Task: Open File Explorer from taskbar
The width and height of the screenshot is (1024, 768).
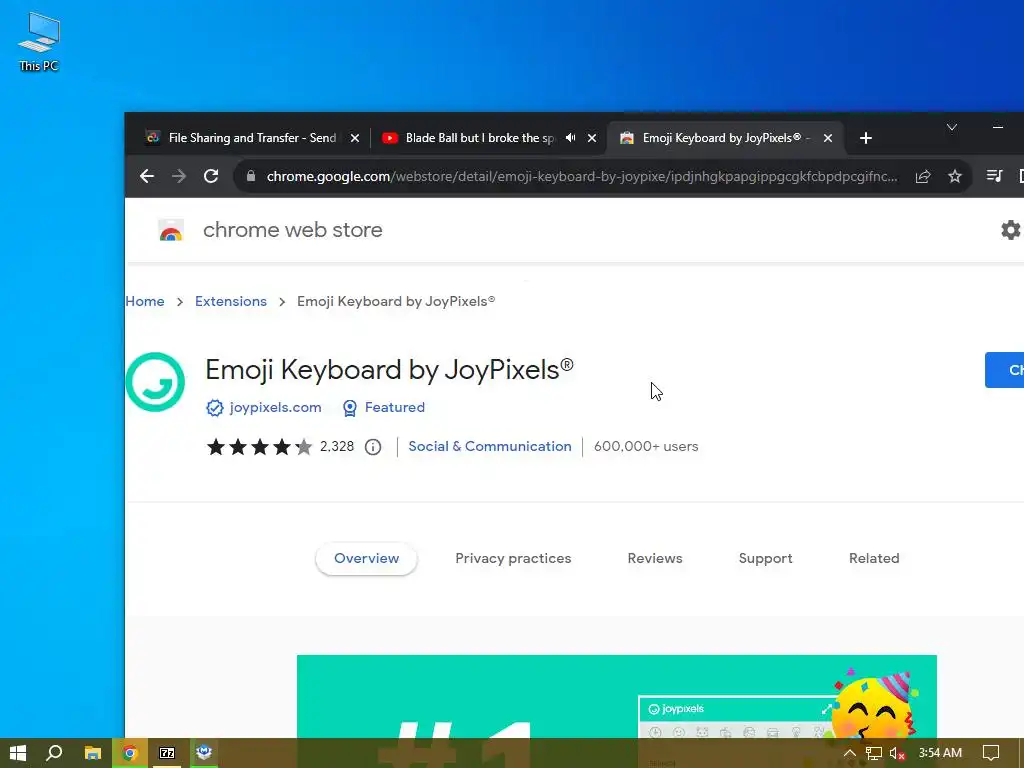Action: pos(93,753)
